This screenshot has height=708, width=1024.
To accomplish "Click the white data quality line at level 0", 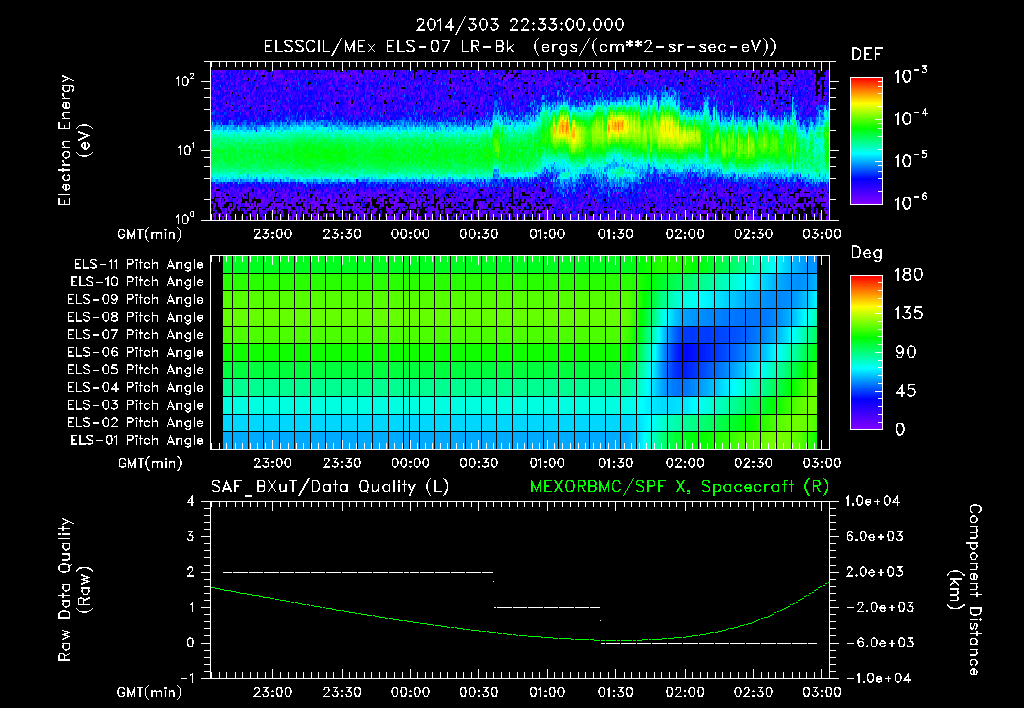I will coord(709,643).
